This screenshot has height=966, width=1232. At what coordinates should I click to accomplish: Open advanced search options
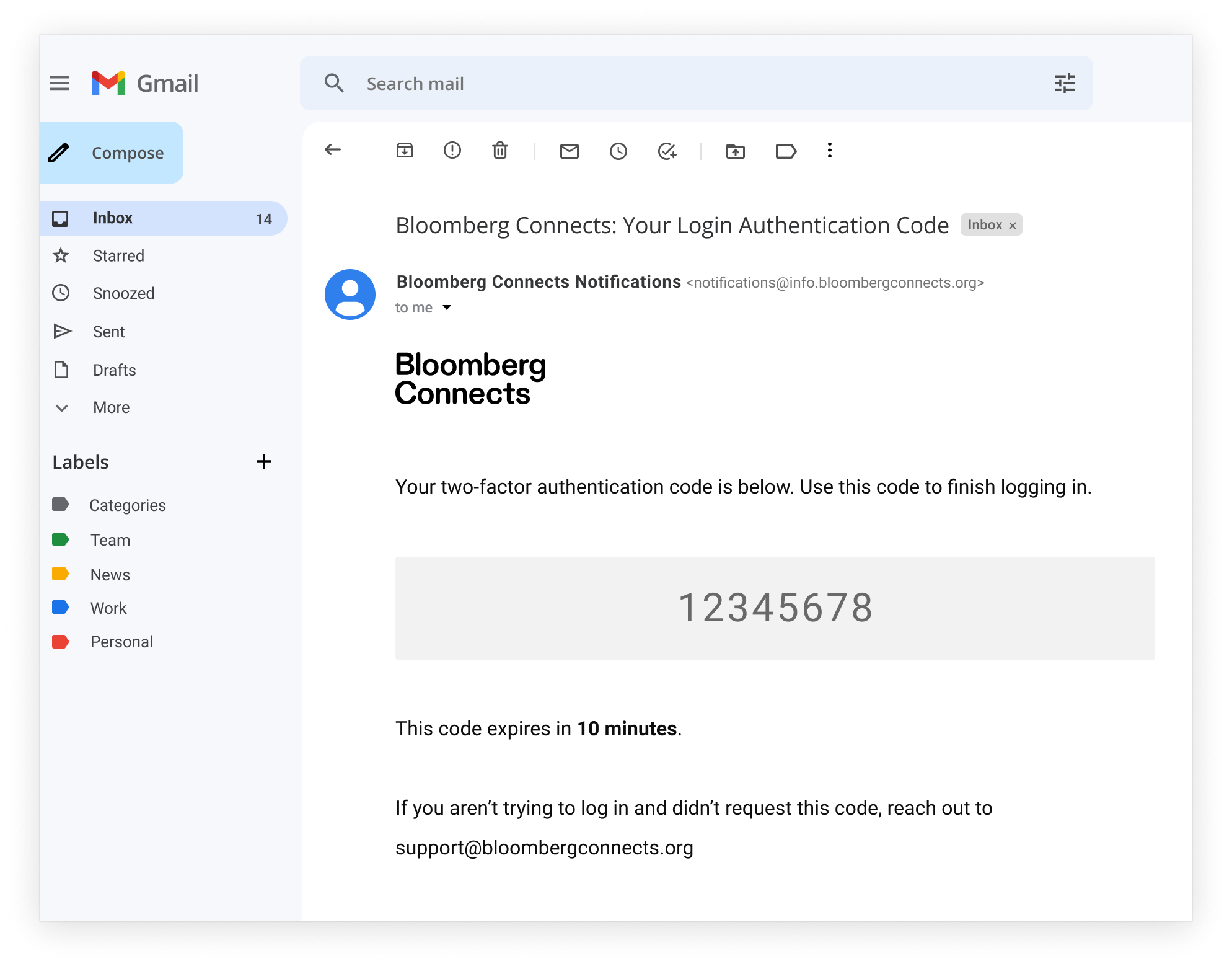(1065, 83)
